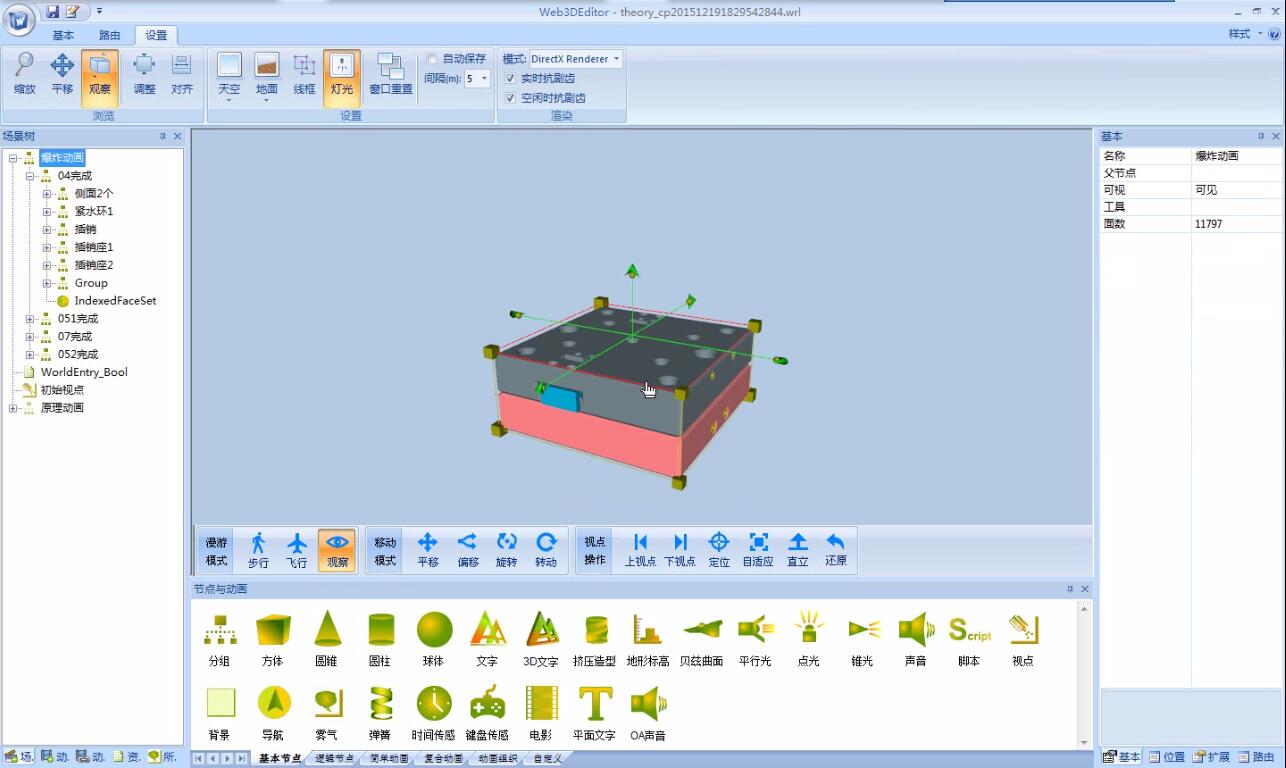Select the 飞行 fly navigation mode
Screen dimensions: 1286x768
[297, 550]
